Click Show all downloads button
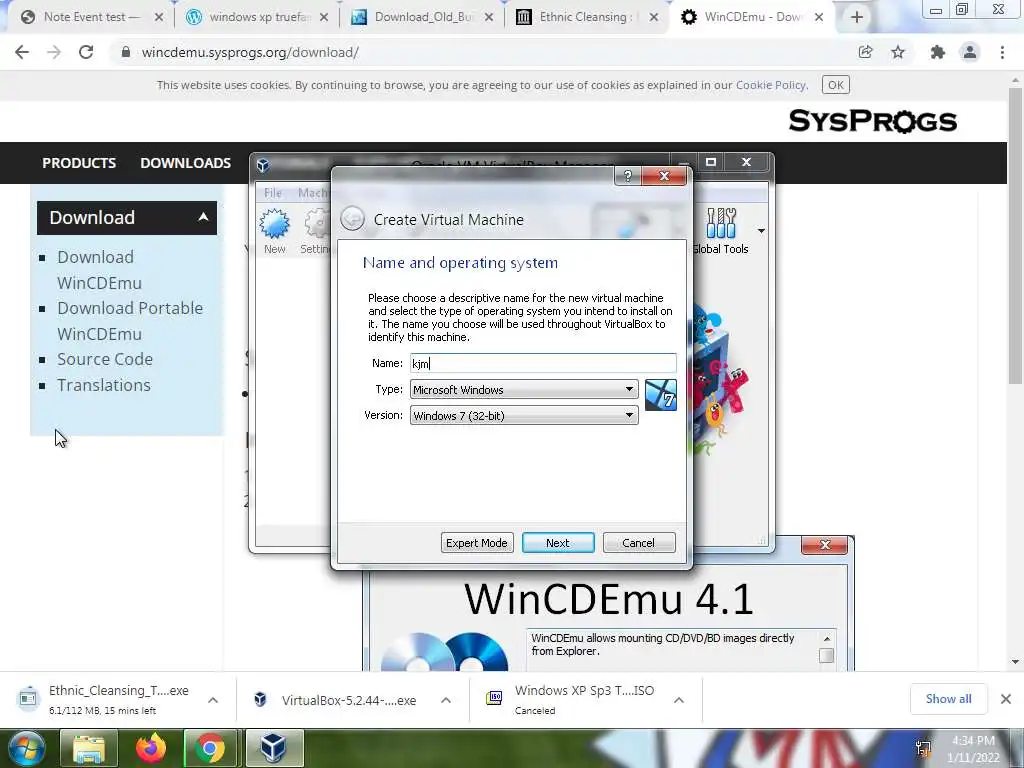 (x=948, y=699)
